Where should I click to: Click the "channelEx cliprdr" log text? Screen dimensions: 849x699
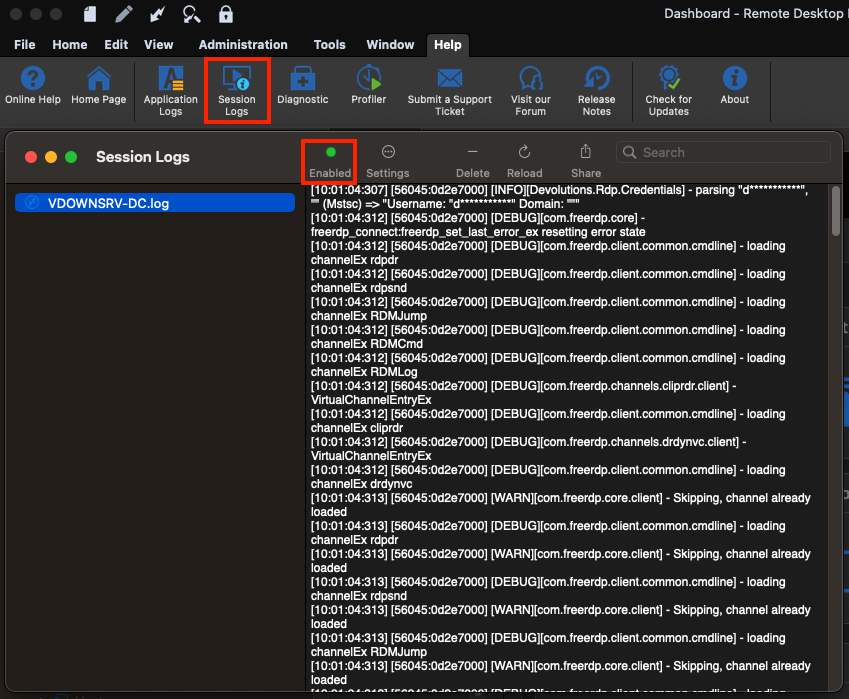tap(356, 428)
